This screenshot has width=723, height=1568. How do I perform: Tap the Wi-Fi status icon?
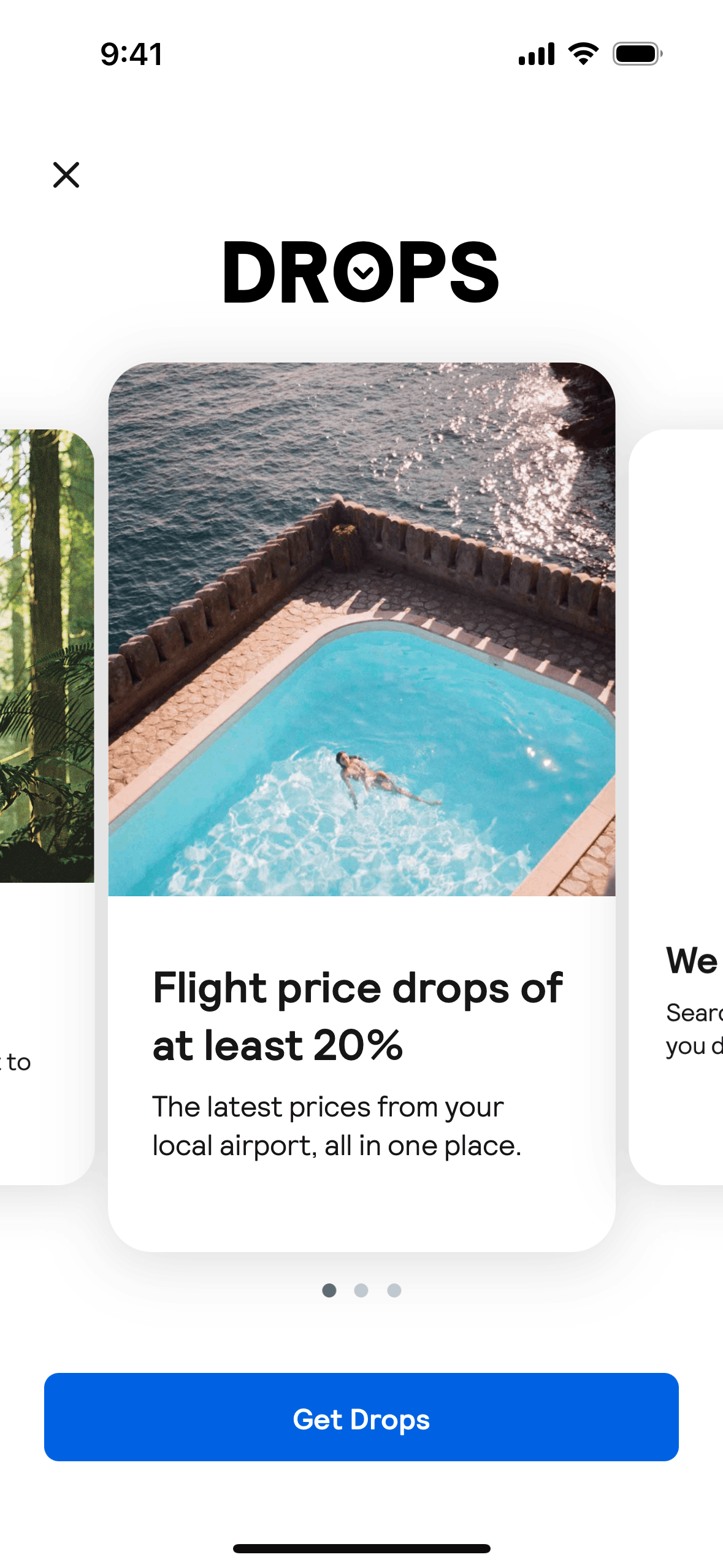pyautogui.click(x=583, y=54)
